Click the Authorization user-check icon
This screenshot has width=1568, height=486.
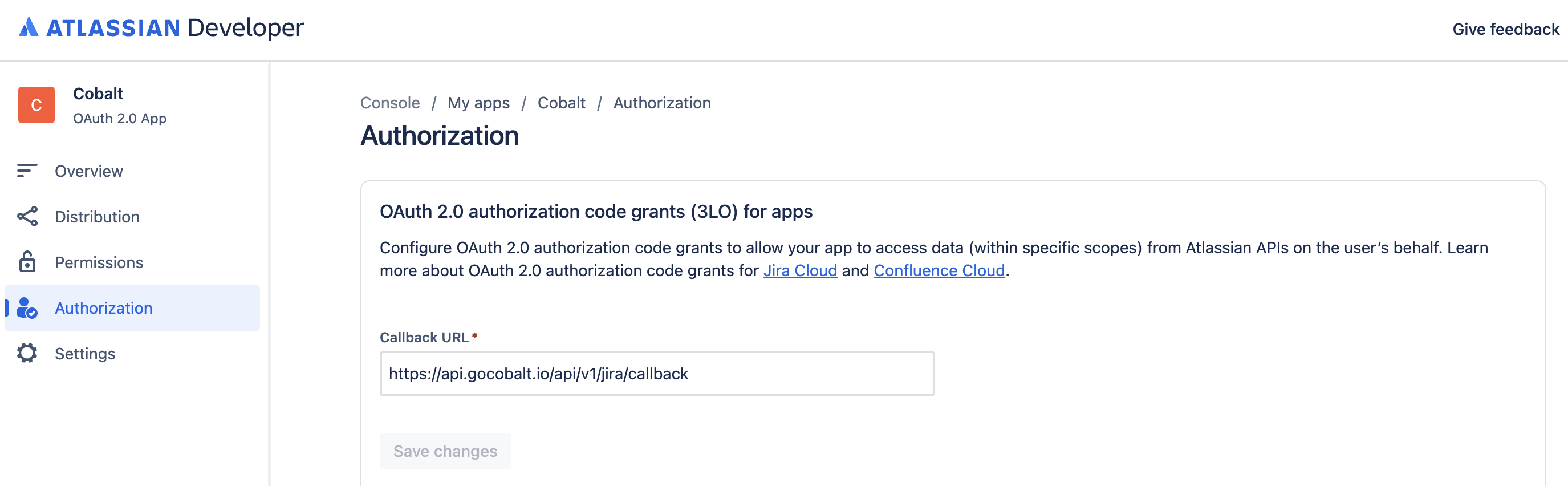(x=27, y=308)
